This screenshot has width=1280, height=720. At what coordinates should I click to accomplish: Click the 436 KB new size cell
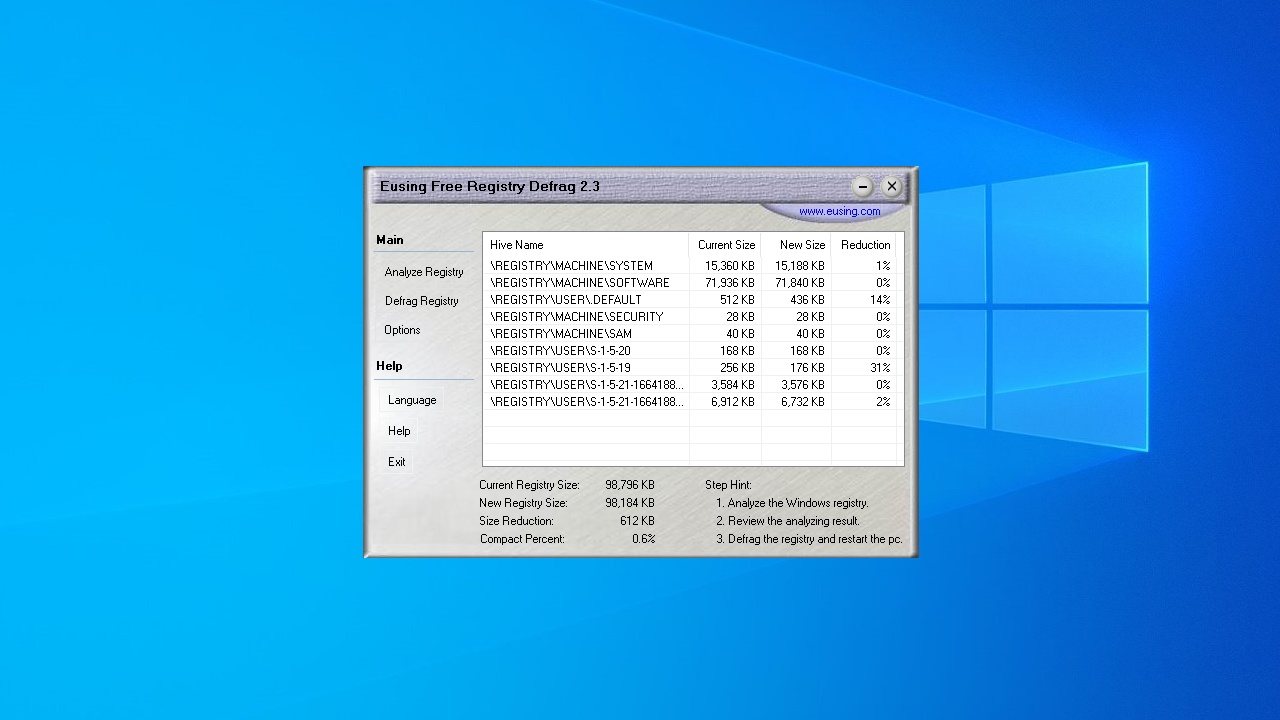[x=807, y=300]
